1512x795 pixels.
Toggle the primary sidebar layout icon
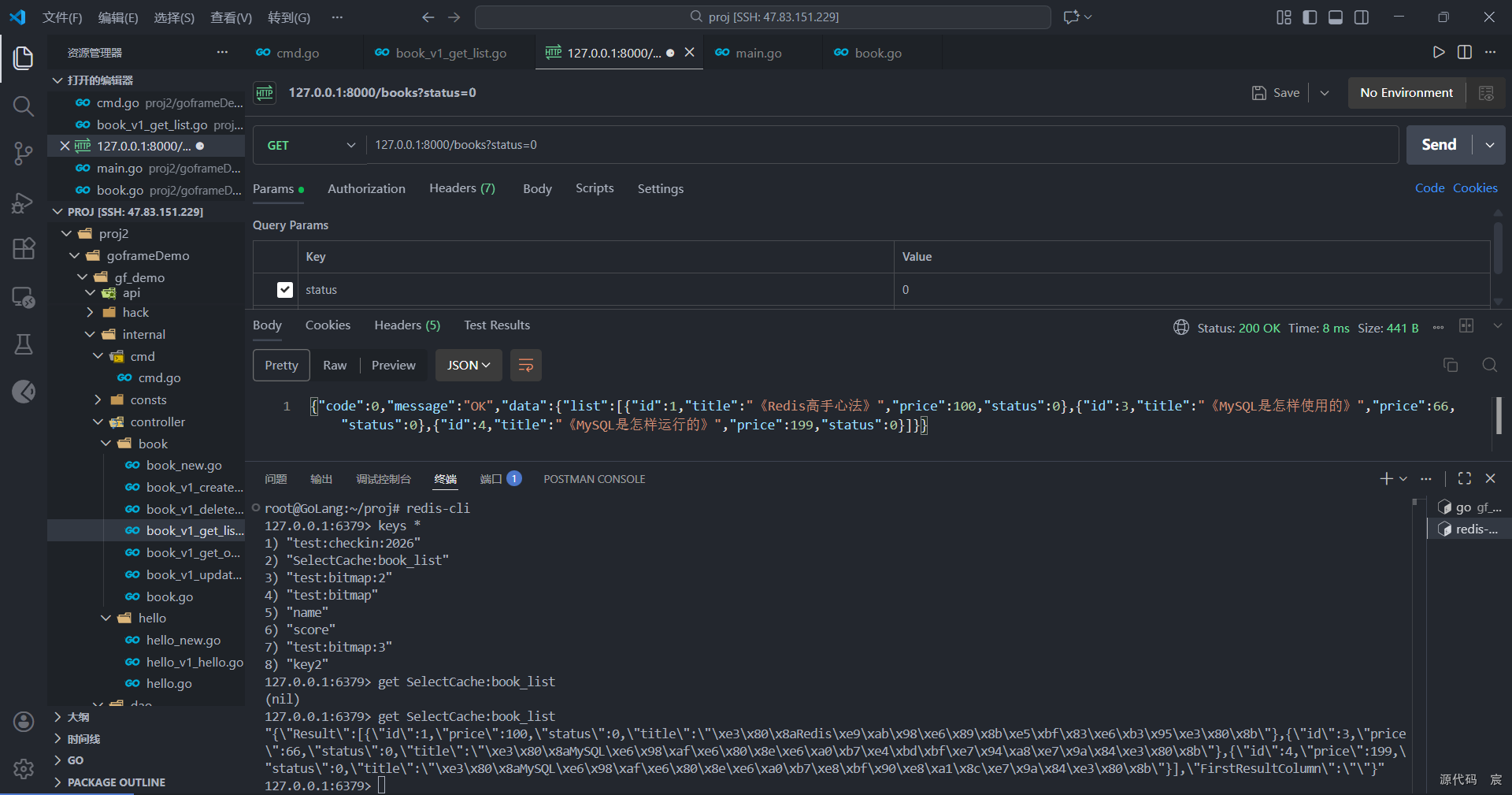tap(1310, 17)
